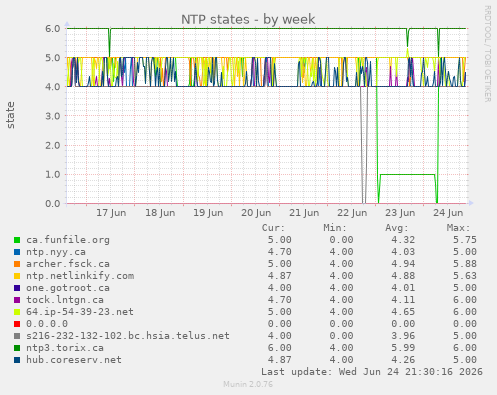Click s216-232-132-102 Avg value 3.96

[403, 336]
